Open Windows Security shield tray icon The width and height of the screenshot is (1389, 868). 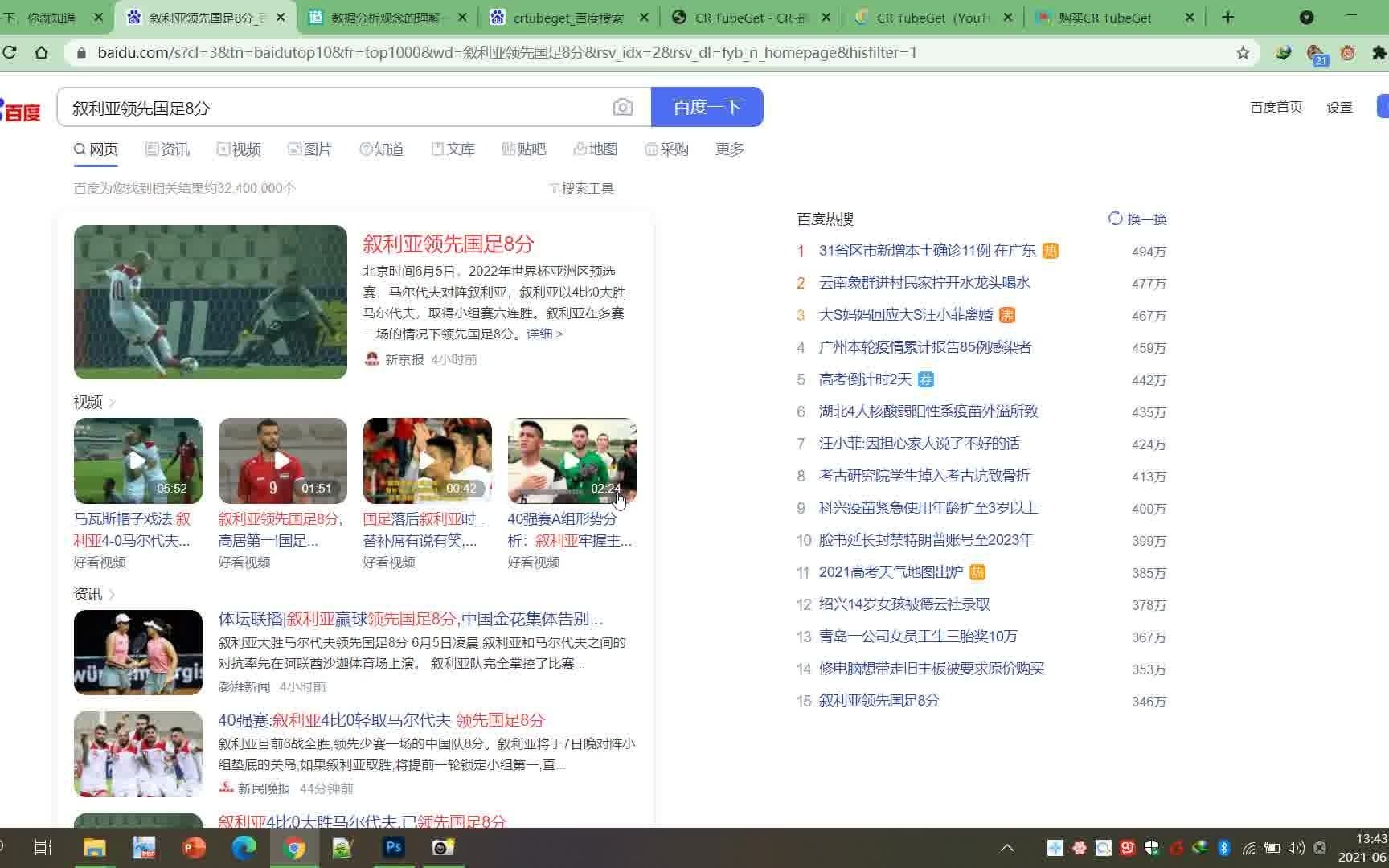point(1151,847)
